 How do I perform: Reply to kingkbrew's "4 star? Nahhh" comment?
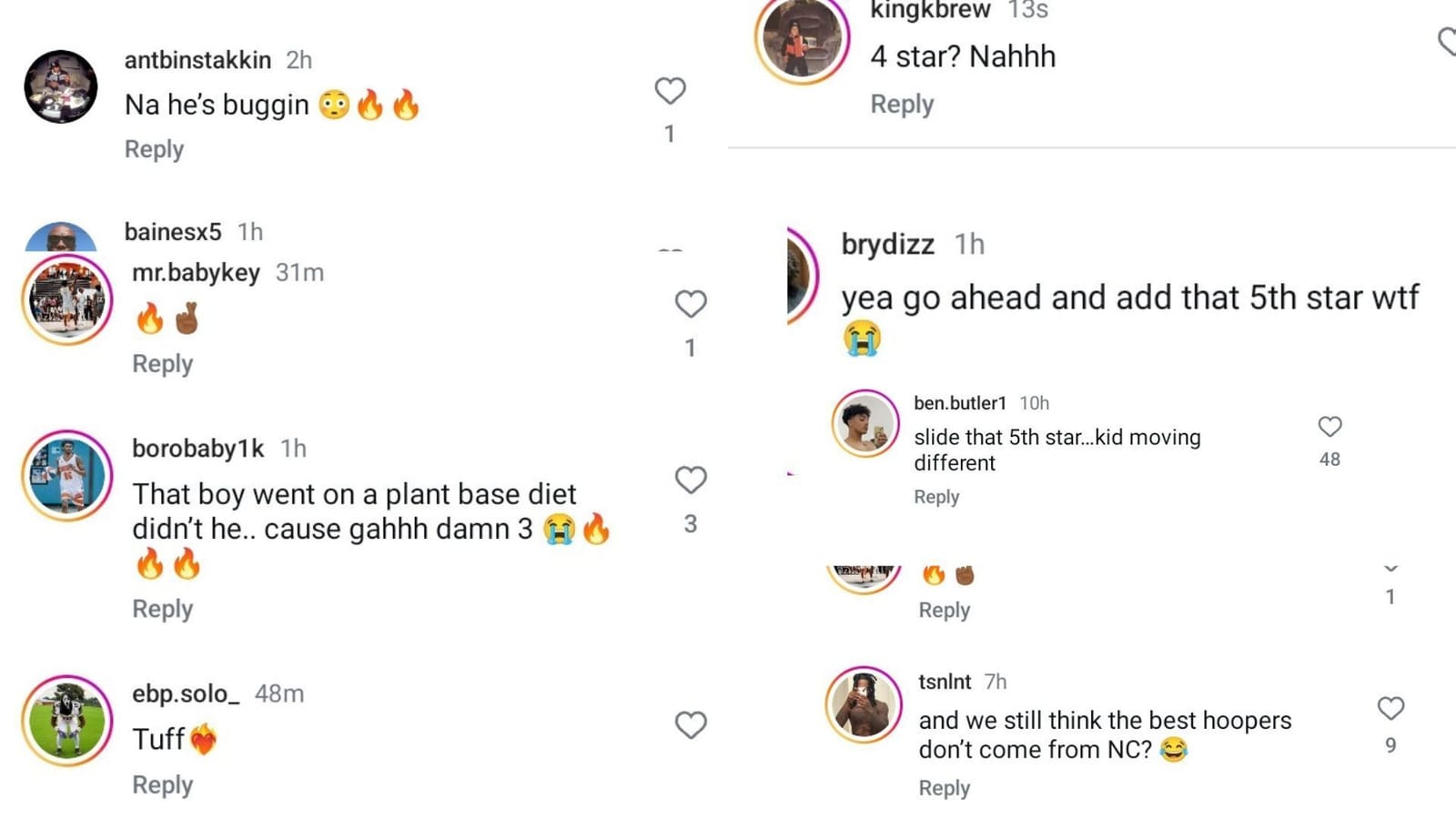pos(902,104)
